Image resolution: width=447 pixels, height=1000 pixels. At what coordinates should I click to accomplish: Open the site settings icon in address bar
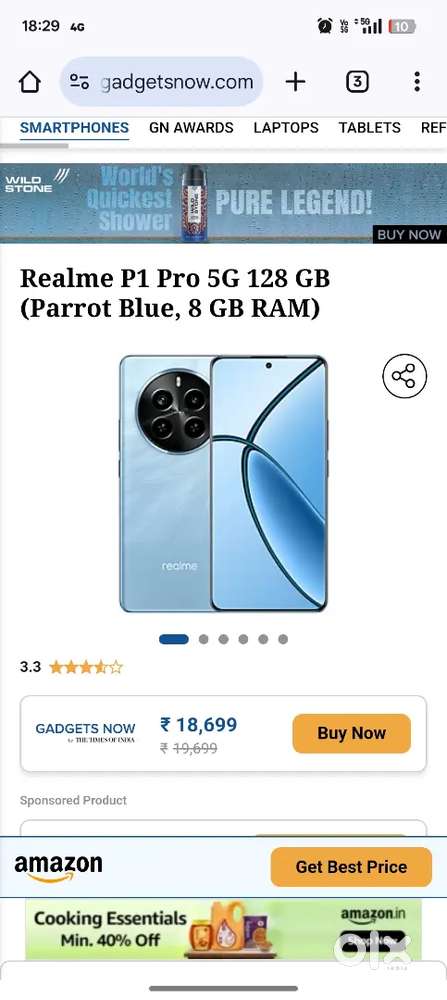click(79, 82)
